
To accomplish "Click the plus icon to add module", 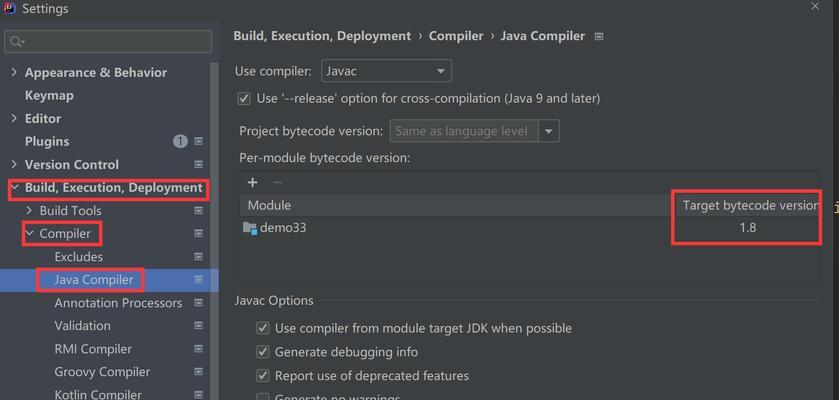I will tap(253, 182).
